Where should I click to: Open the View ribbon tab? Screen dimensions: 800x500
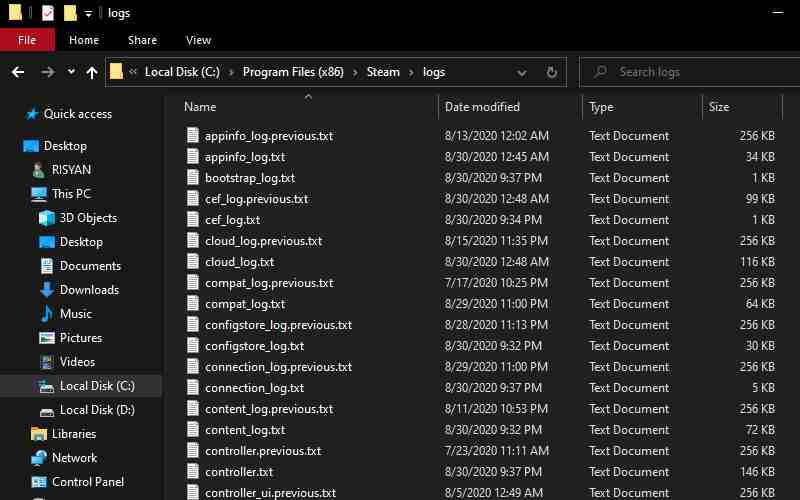click(198, 40)
